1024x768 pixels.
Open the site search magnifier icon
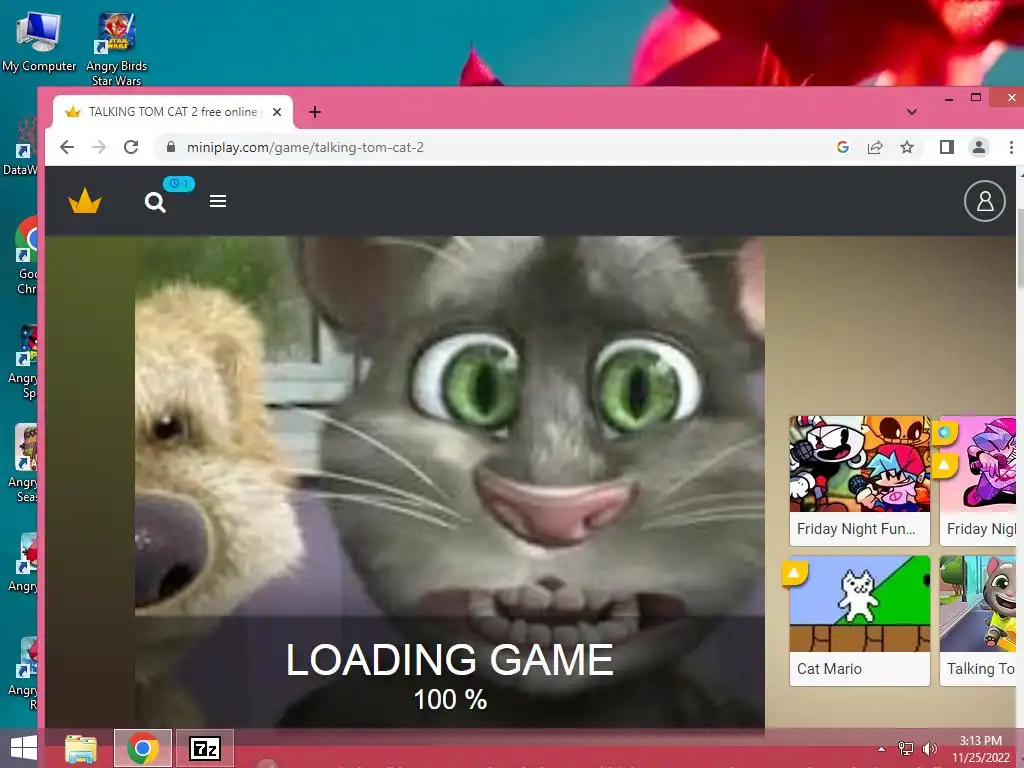[x=155, y=202]
